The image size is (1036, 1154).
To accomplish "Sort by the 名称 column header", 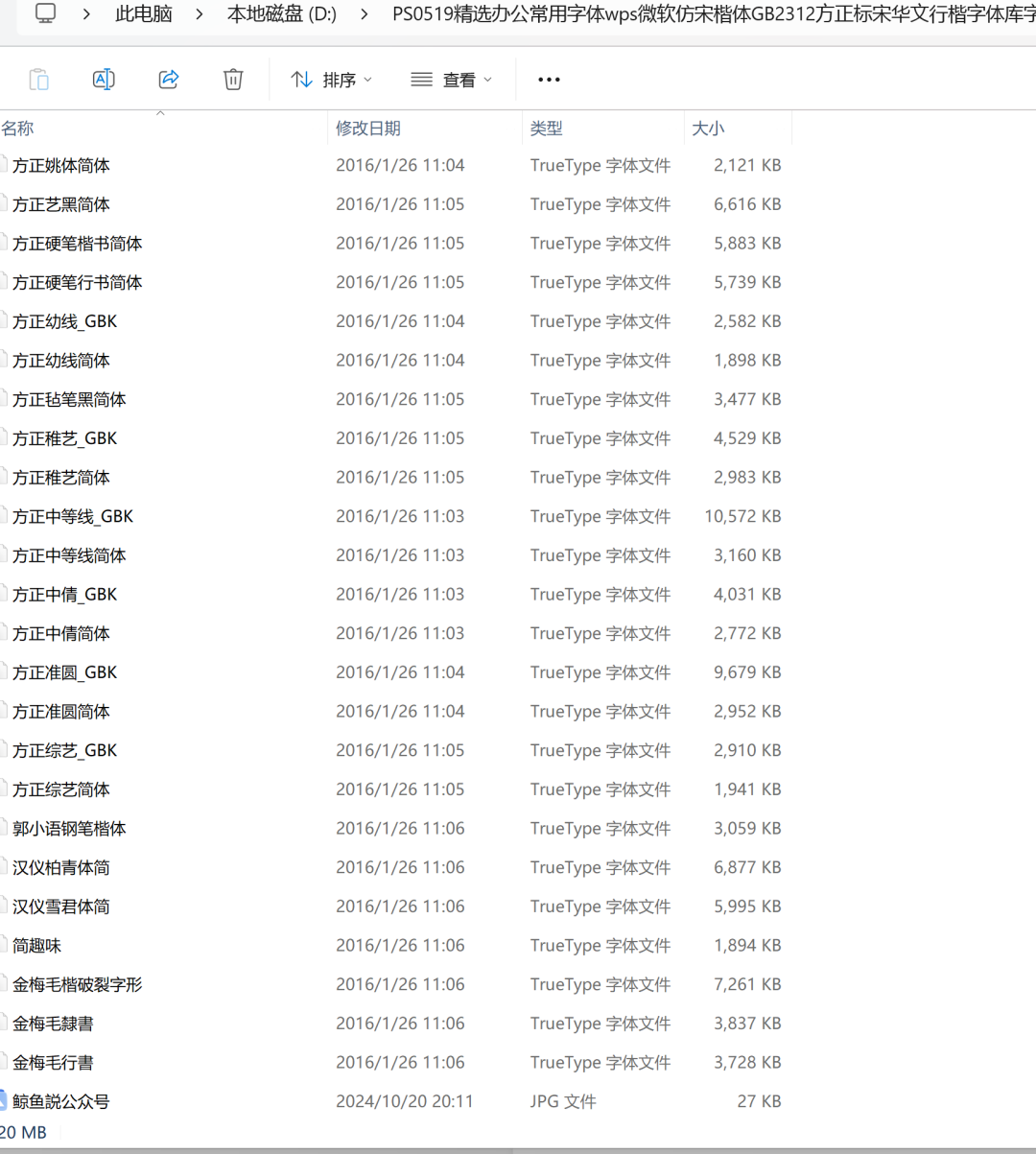I will point(18,129).
